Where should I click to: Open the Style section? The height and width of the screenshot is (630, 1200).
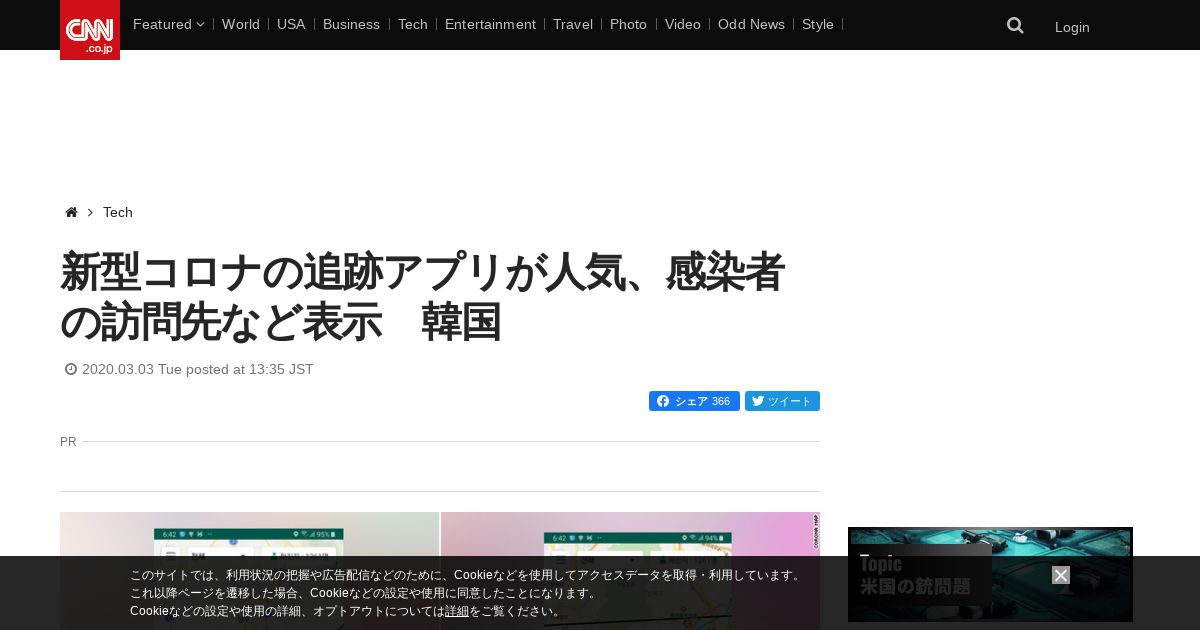[818, 24]
